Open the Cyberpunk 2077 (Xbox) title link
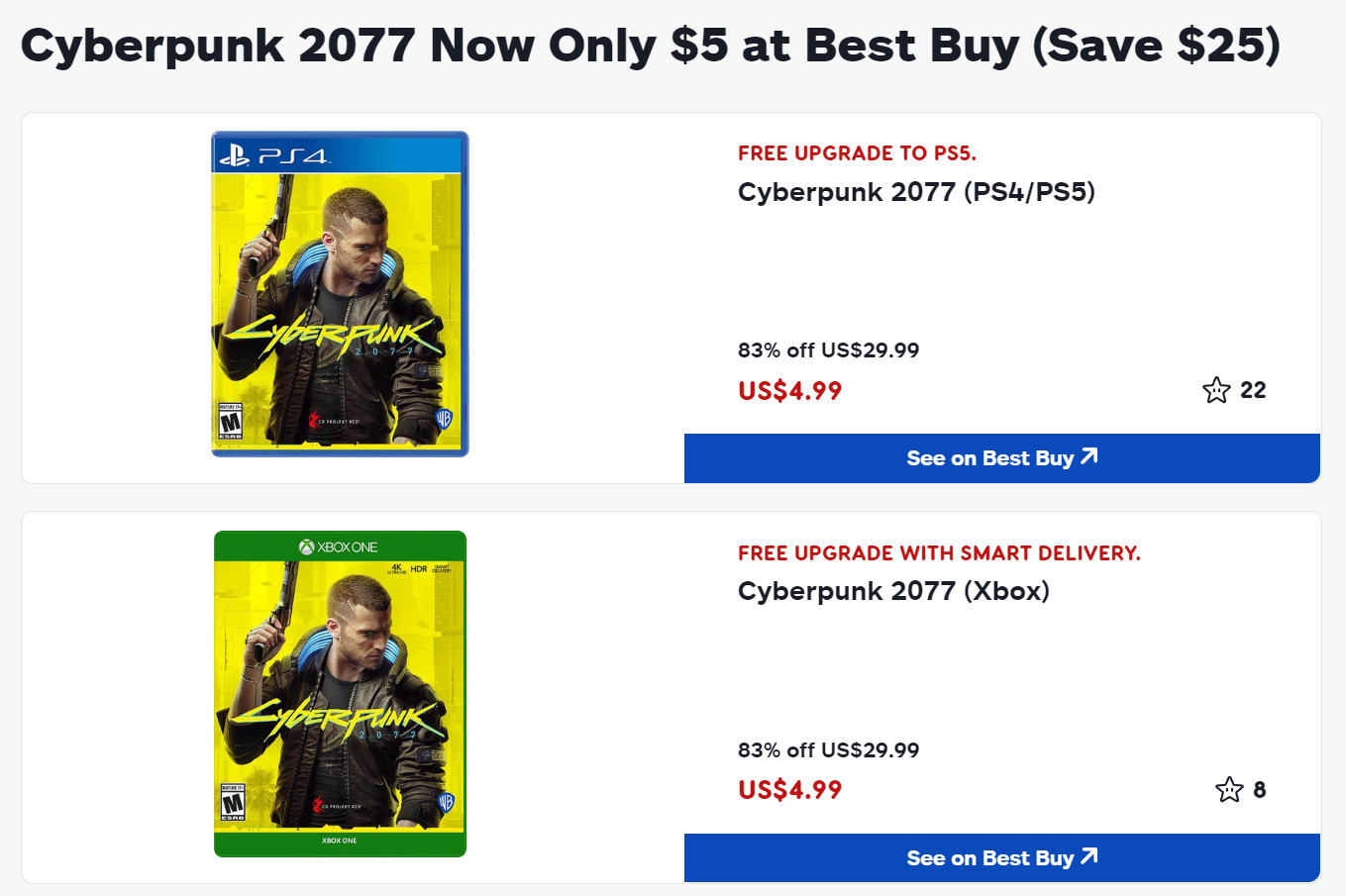This screenshot has width=1346, height=896. point(893,591)
